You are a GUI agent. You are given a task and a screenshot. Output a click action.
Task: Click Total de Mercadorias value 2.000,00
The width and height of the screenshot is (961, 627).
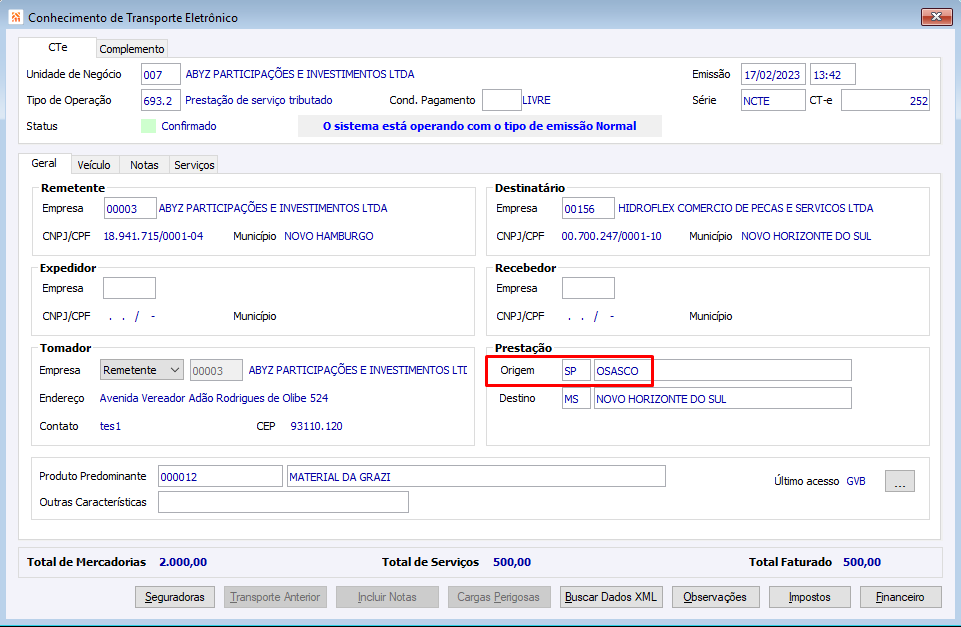point(183,562)
